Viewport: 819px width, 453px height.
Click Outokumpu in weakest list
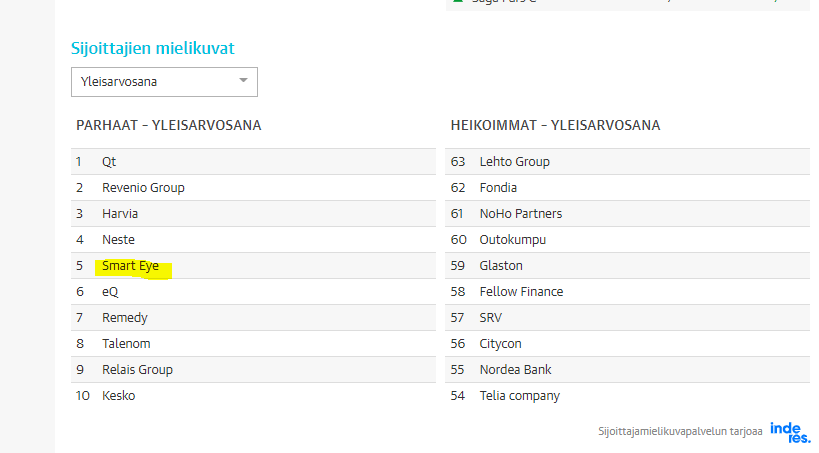tap(513, 240)
